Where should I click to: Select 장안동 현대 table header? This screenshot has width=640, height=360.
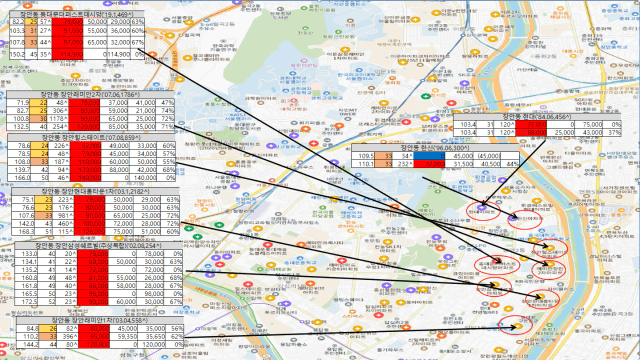(537, 117)
